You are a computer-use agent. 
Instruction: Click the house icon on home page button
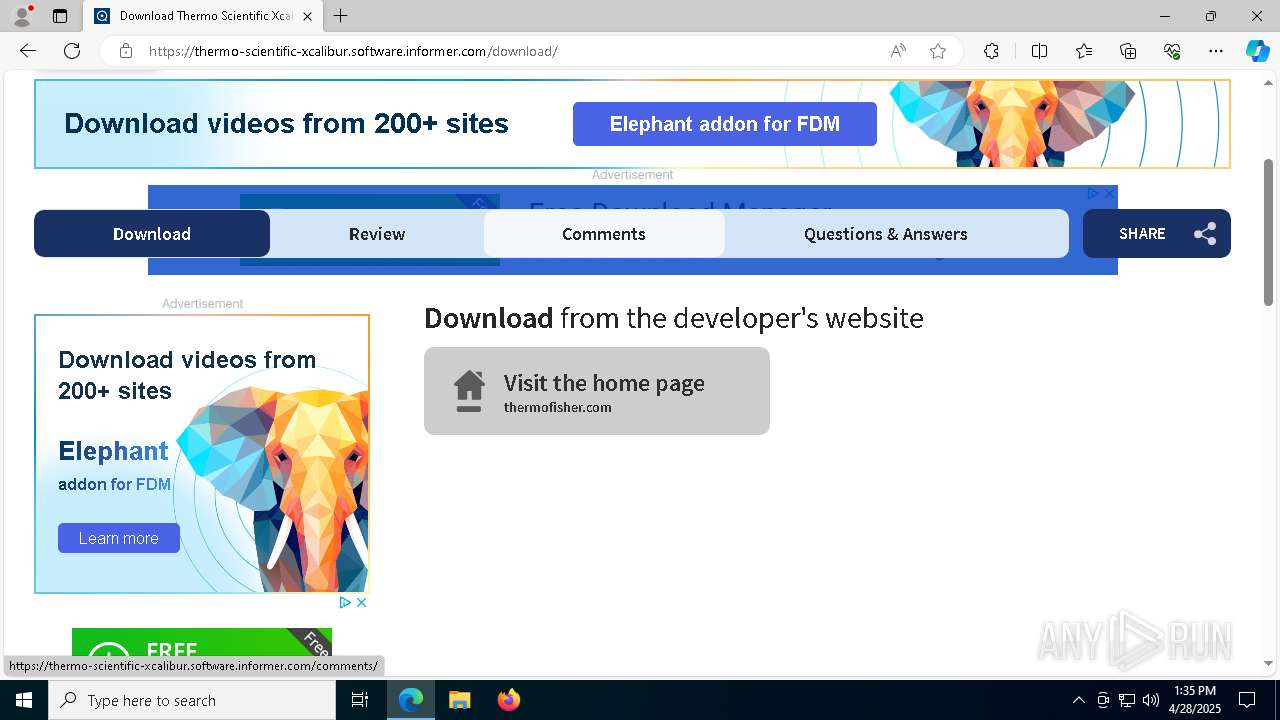tap(469, 391)
